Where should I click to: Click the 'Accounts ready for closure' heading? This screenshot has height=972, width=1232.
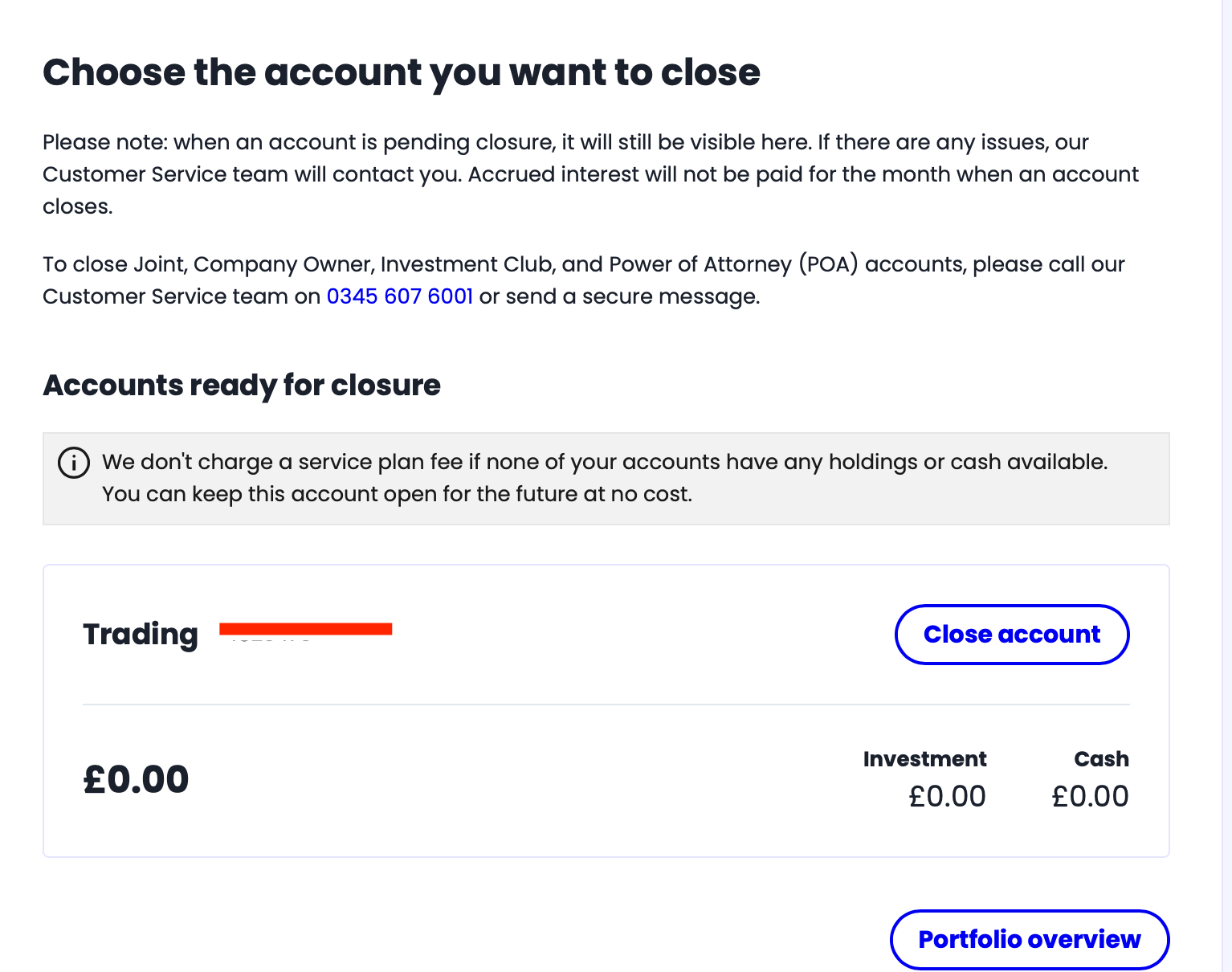(x=242, y=386)
